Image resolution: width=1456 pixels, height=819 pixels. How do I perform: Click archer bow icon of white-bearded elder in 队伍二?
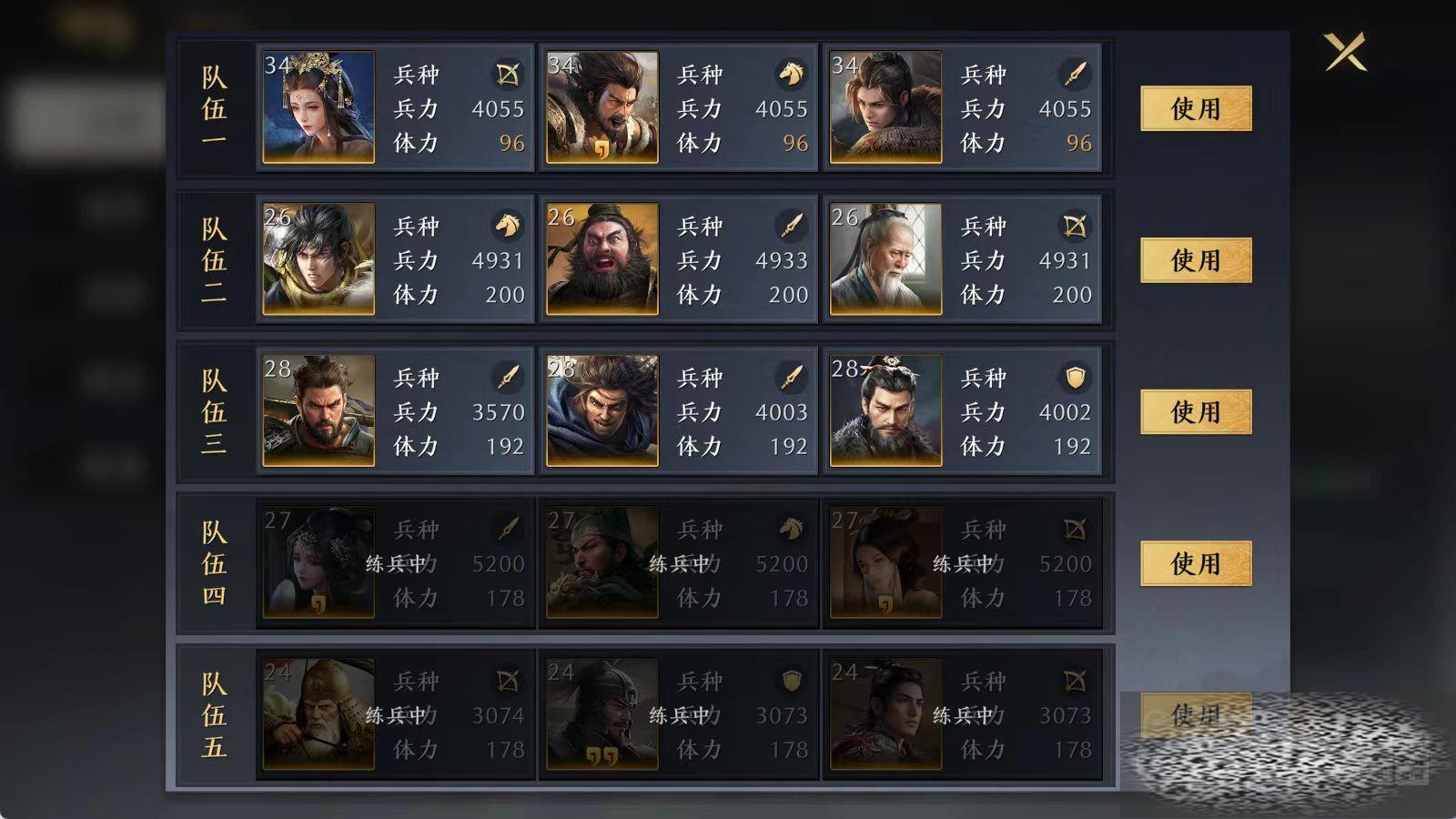1075,225
